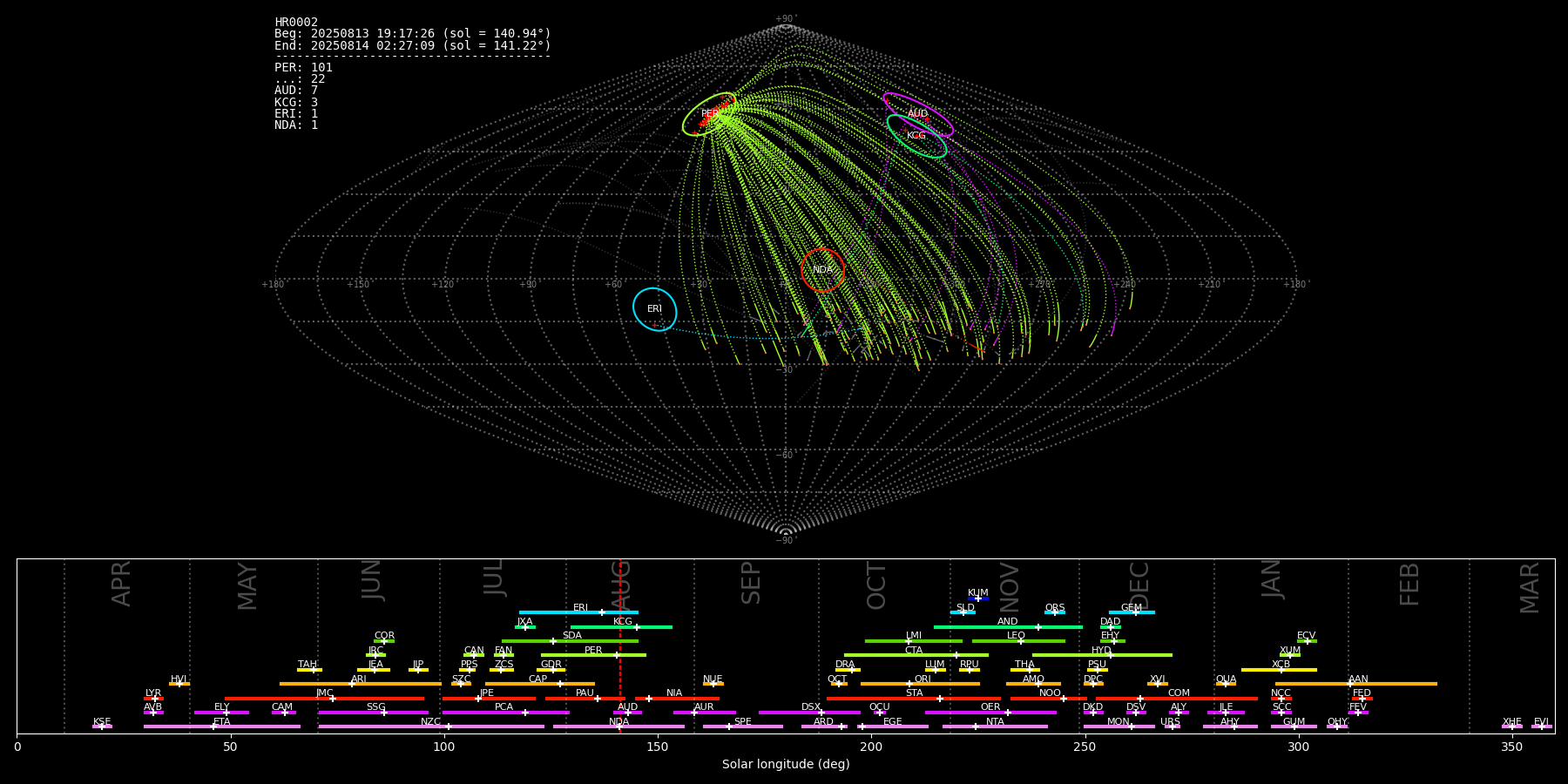
Task: Click the red dashed current solar longitude line
Action: [x=619, y=645]
